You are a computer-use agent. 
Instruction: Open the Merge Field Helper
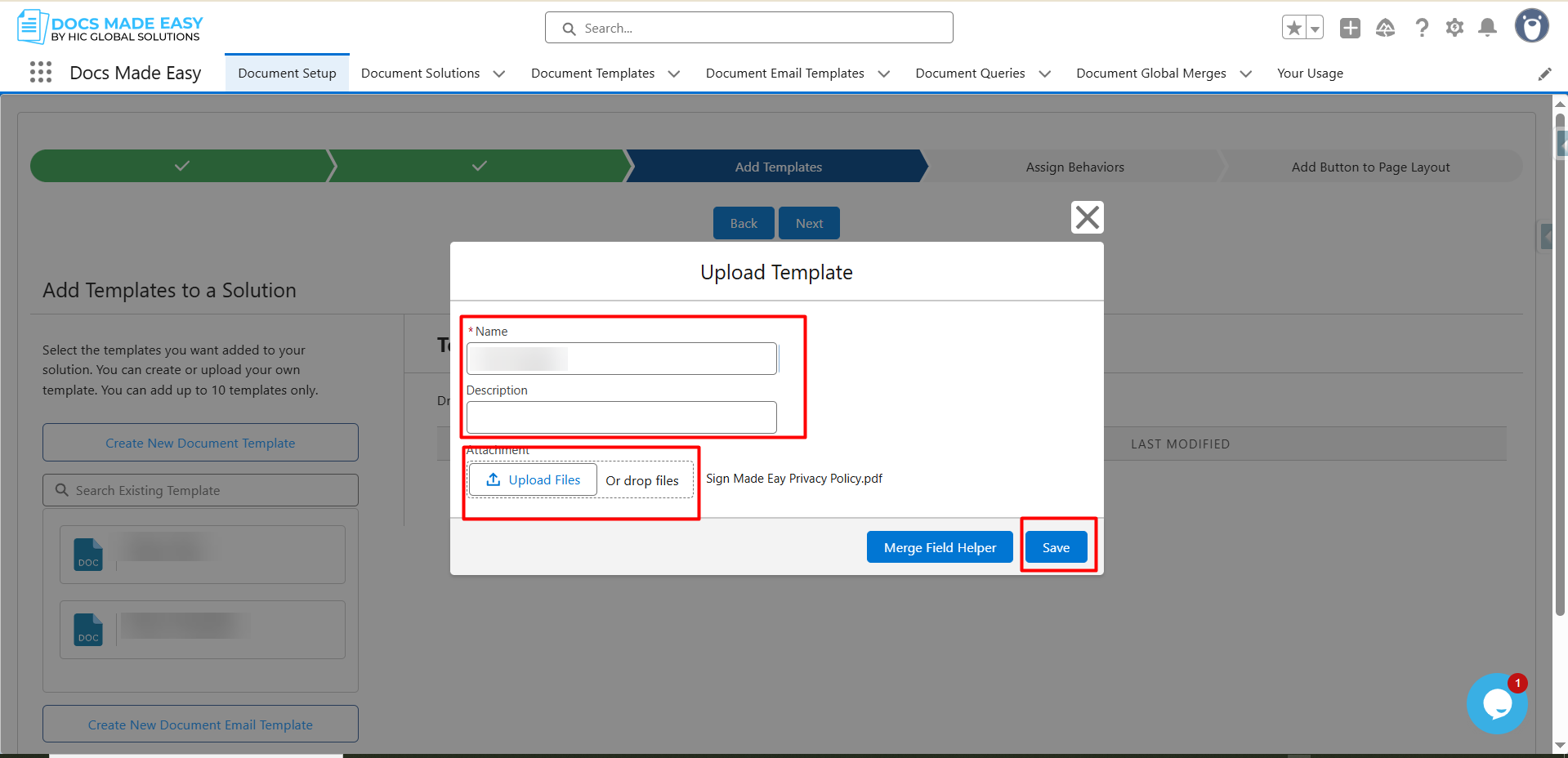pos(940,547)
